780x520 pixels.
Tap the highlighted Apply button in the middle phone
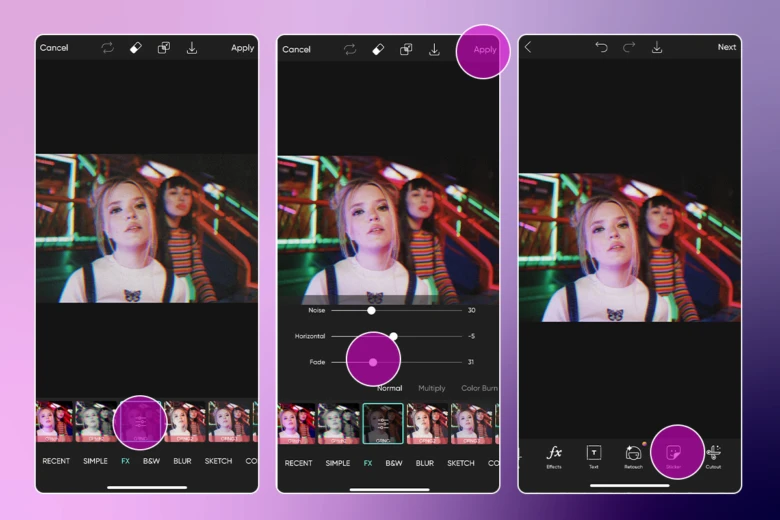(x=484, y=49)
